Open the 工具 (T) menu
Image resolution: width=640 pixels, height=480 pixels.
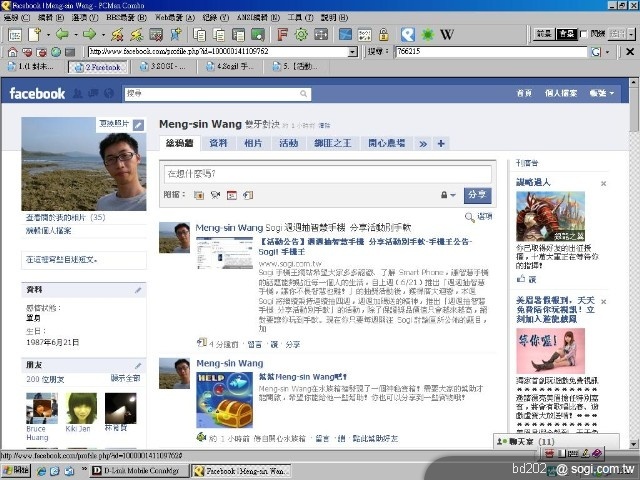click(300, 18)
